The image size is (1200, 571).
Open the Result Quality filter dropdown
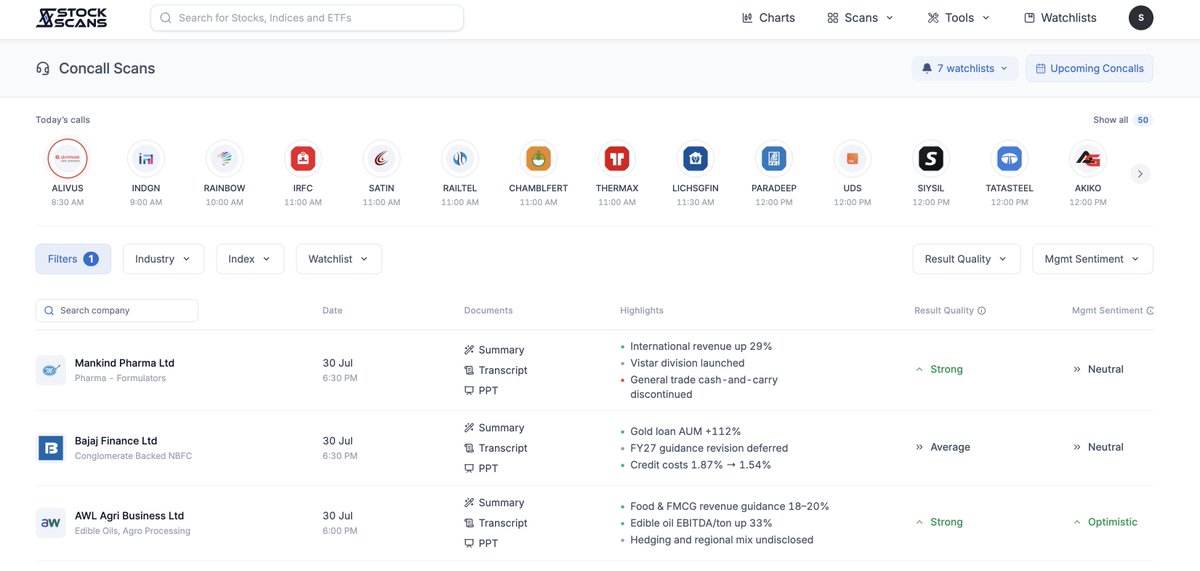[966, 259]
